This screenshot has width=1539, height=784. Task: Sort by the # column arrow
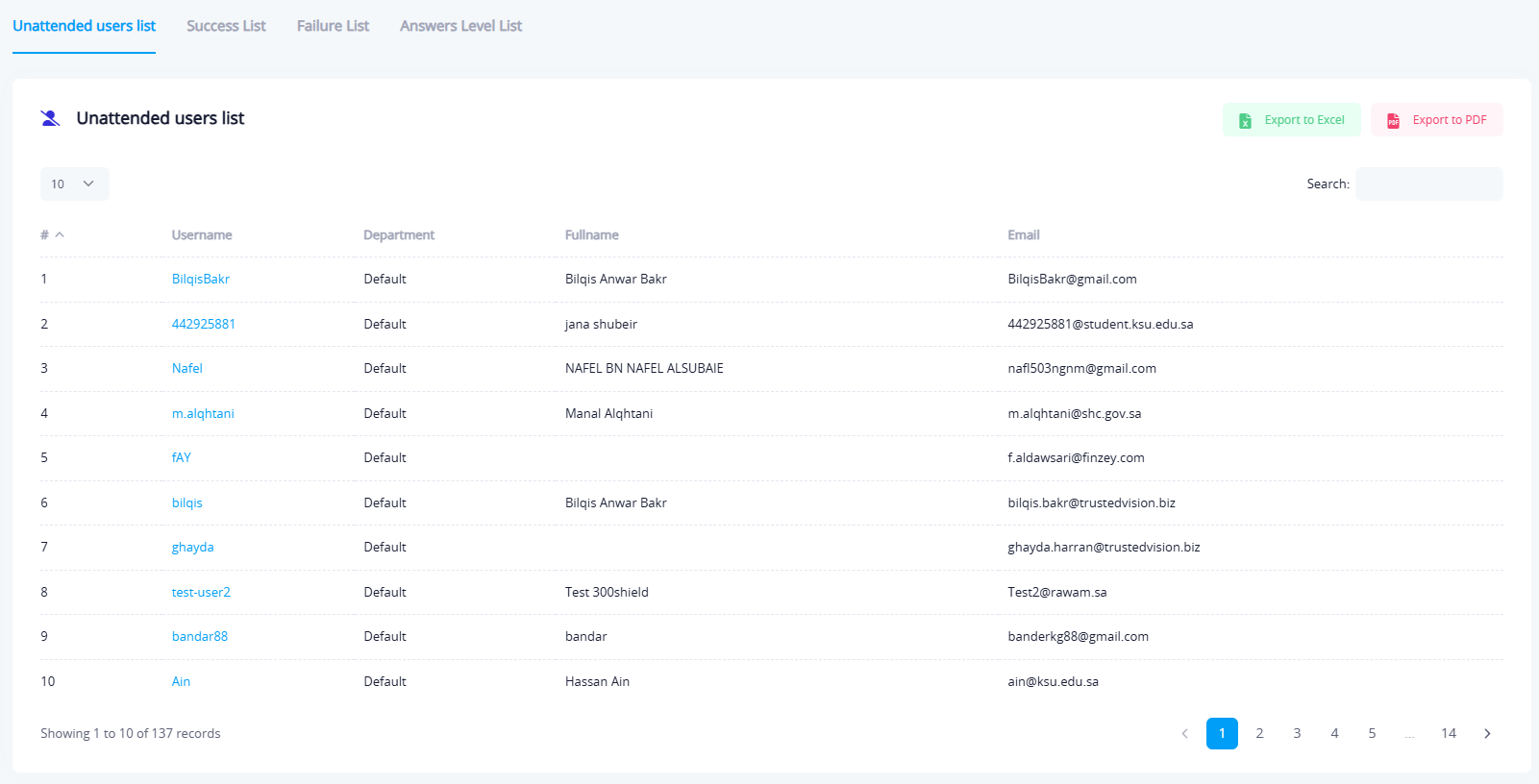point(60,234)
